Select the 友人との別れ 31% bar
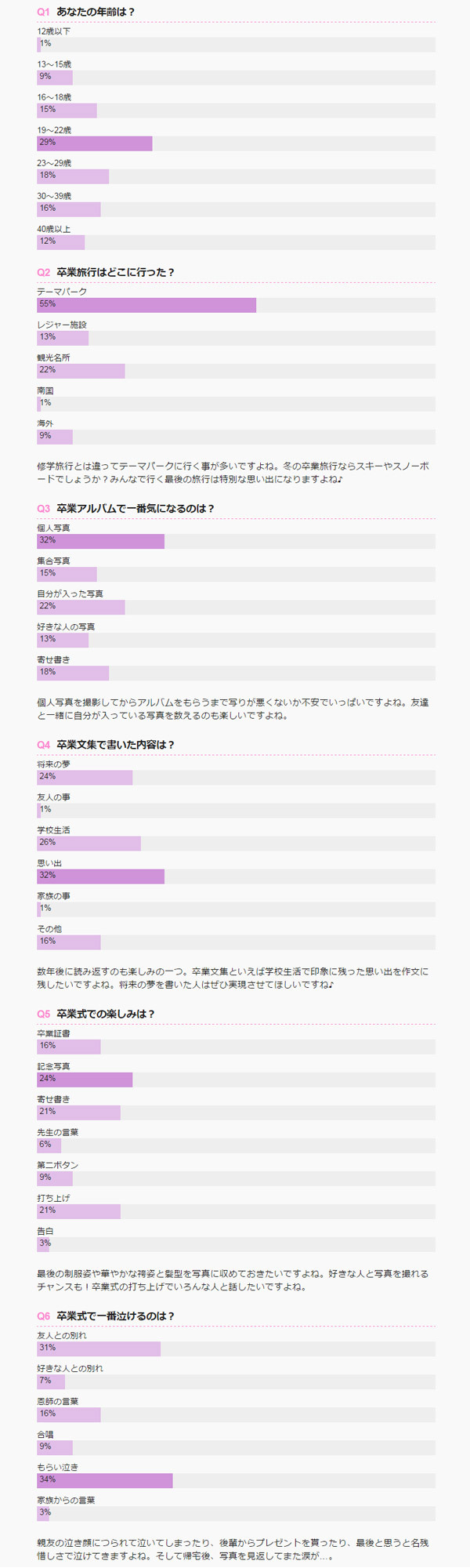This screenshot has width=470, height=1568. coord(98,1348)
